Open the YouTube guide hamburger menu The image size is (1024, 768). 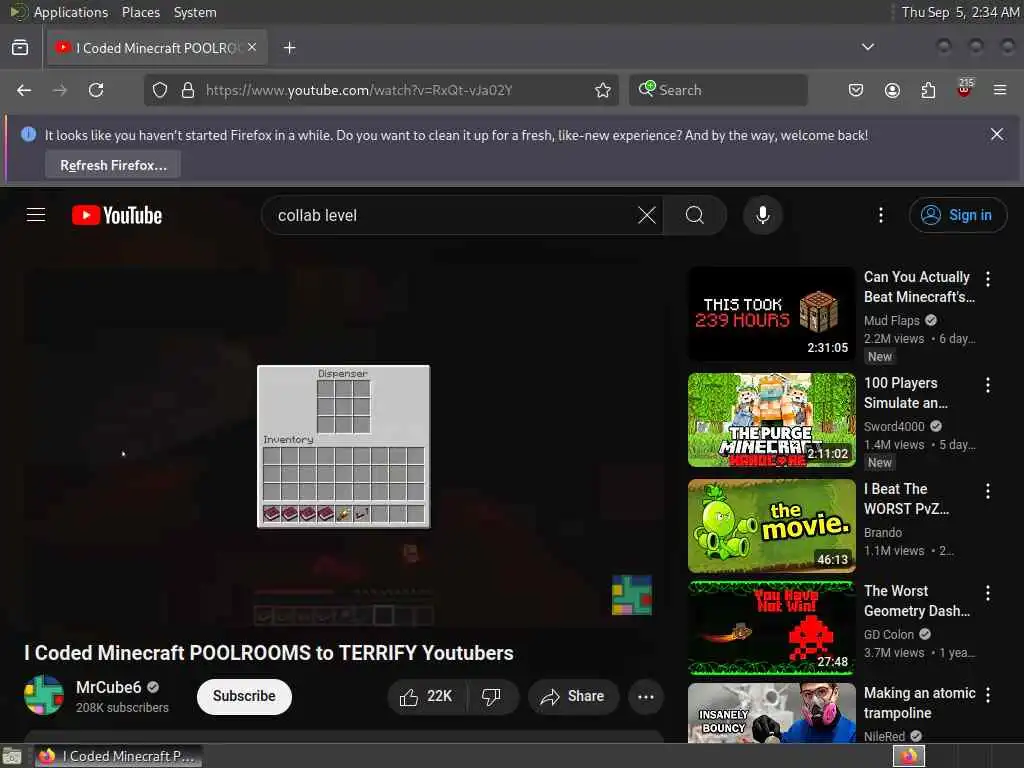[36, 215]
